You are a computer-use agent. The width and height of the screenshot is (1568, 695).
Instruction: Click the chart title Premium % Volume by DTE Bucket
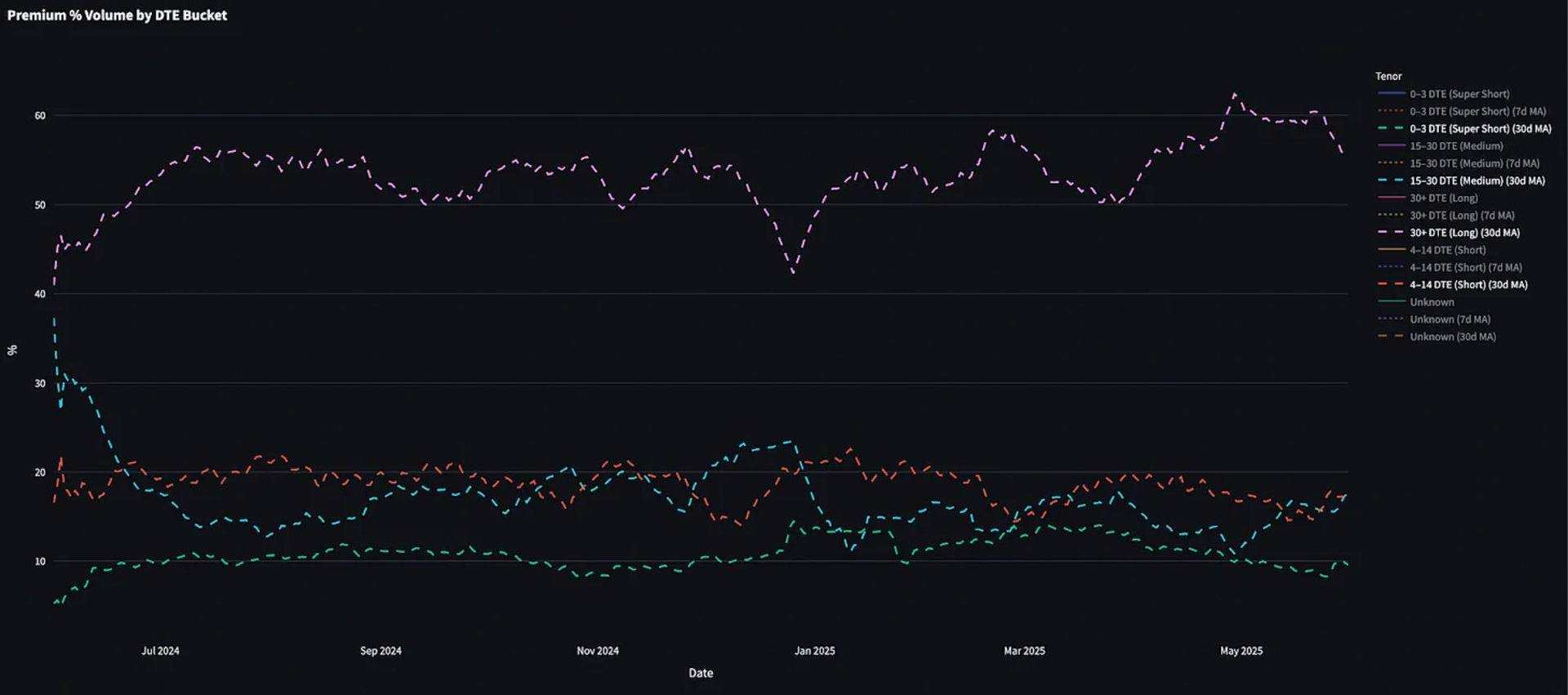(117, 16)
